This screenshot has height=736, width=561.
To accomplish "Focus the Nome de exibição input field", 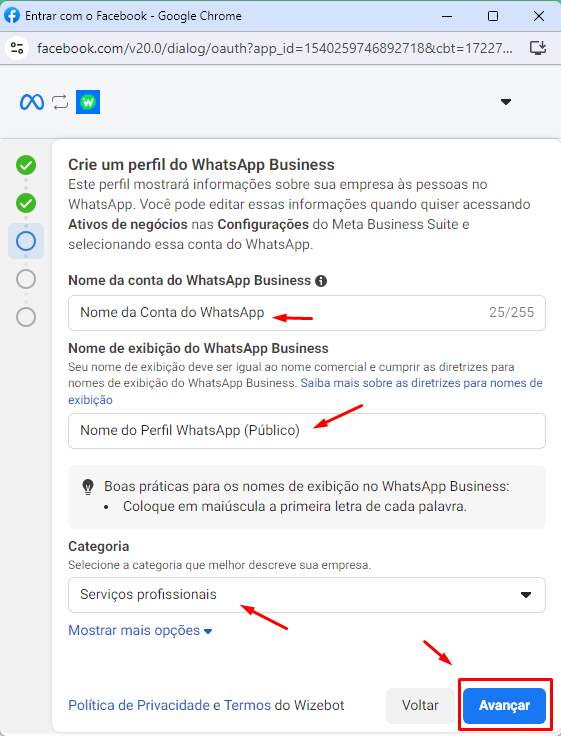I will [x=307, y=430].
